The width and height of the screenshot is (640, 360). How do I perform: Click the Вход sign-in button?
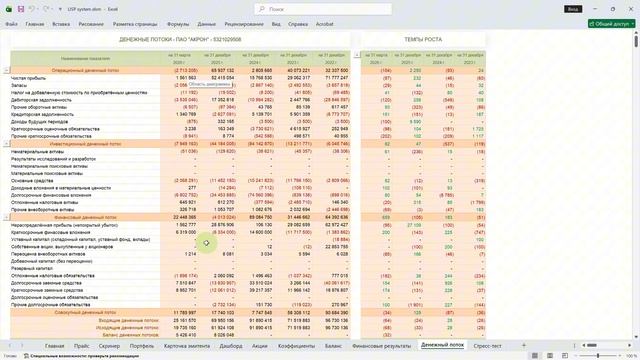coord(573,9)
